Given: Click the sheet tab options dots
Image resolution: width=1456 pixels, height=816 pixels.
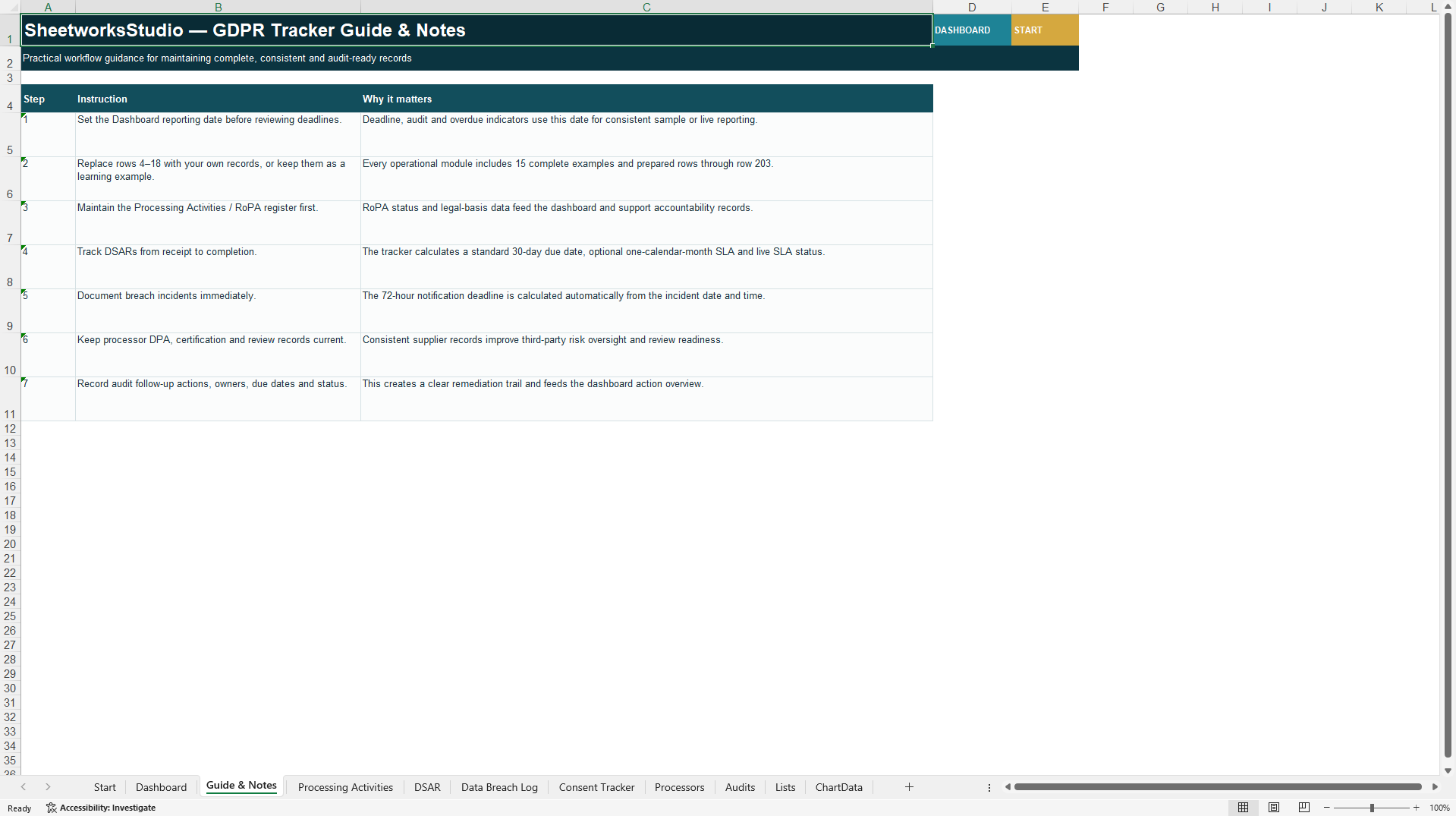Looking at the screenshot, I should pos(989,788).
